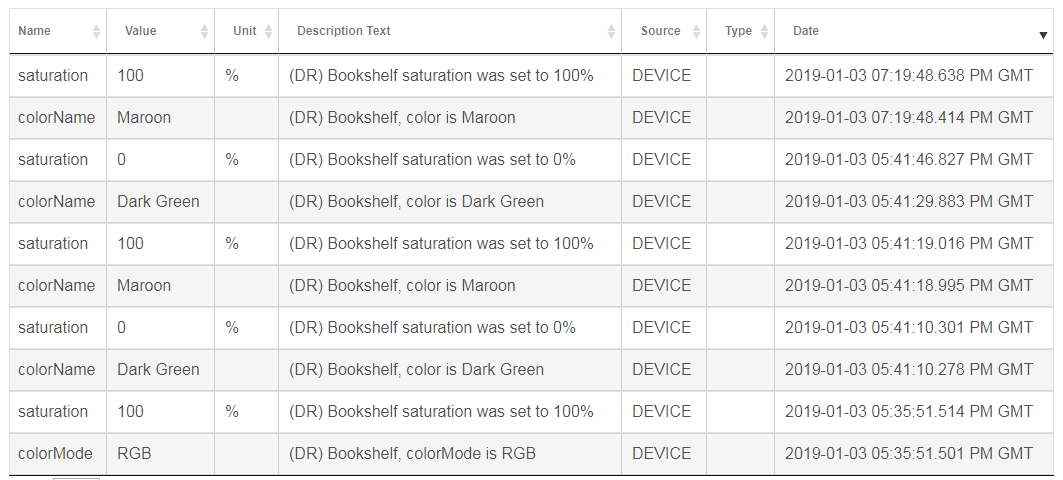
Task: Click the timestamp 05:41:19.016 PM GMT
Action: [x=908, y=244]
